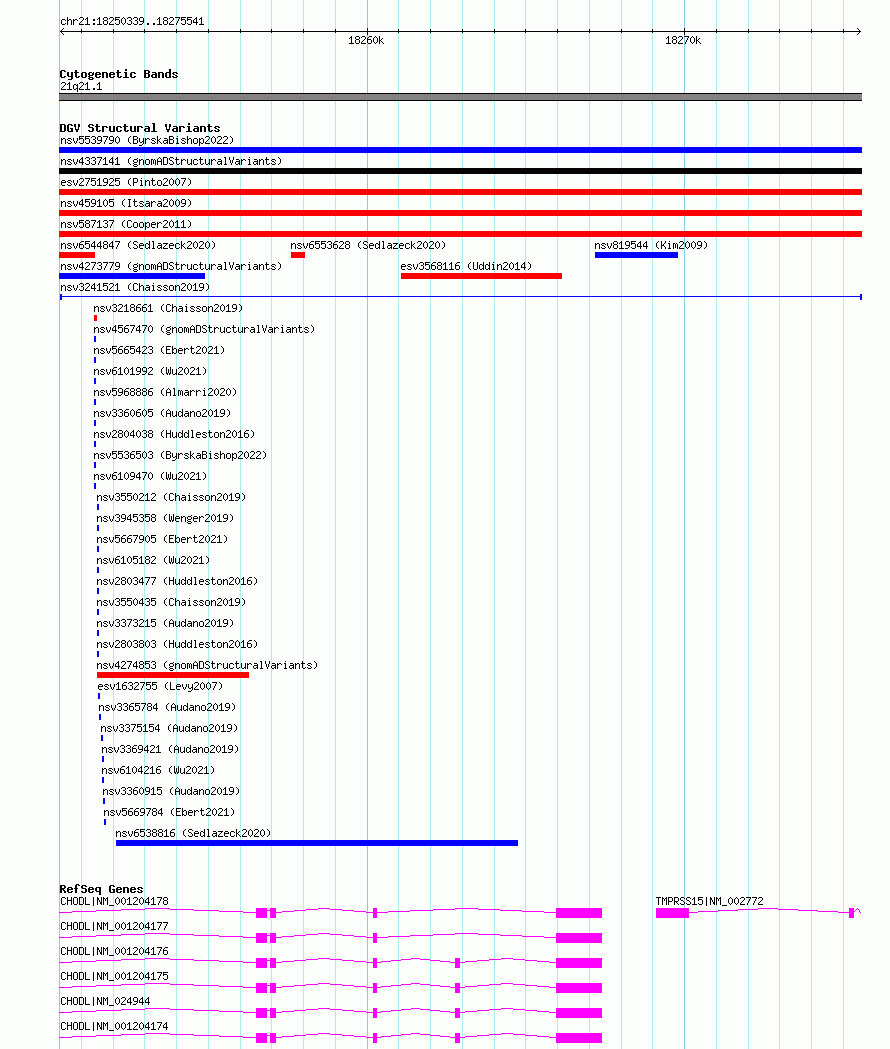Click the blue nsv819544 variant bar
The width and height of the screenshot is (890, 1049).
636,255
